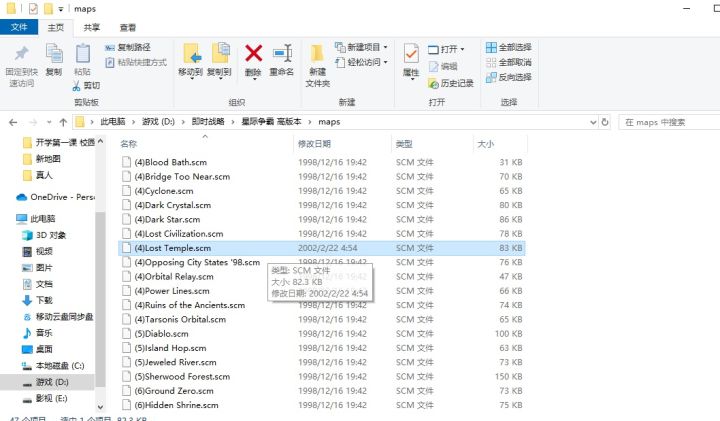Click the Music (音乐) note icon
720x421 pixels.
pyautogui.click(x=27, y=333)
